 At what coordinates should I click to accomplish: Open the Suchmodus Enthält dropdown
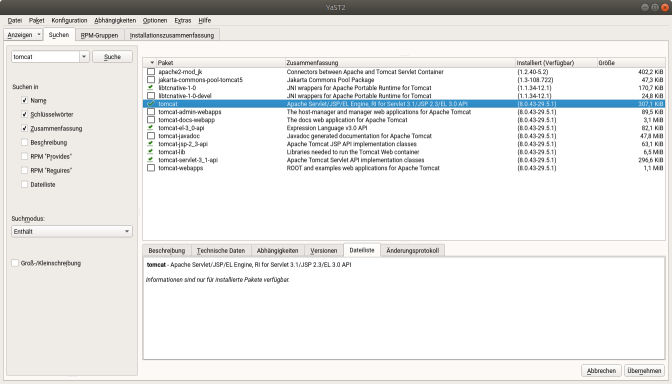[72, 231]
